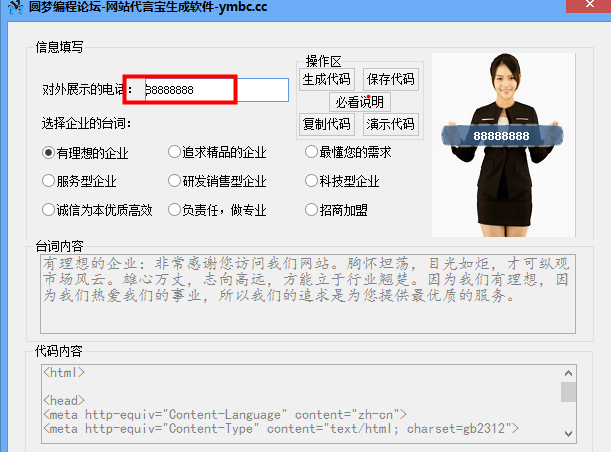Click the app icon in title bar
Viewport: 611px width, 452px height.
pos(15,7)
